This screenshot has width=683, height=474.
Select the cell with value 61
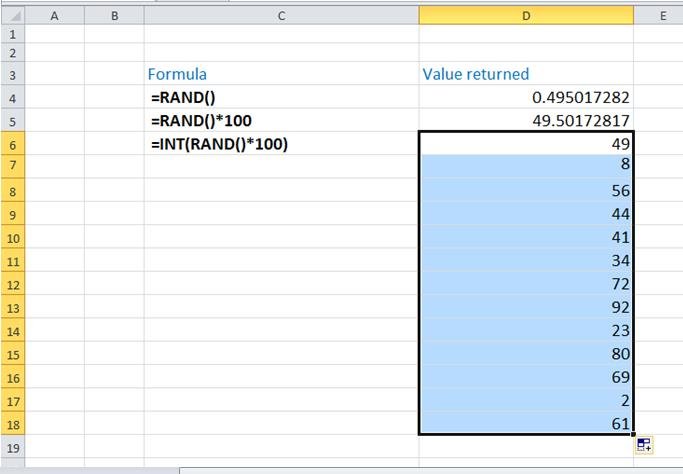(526, 424)
